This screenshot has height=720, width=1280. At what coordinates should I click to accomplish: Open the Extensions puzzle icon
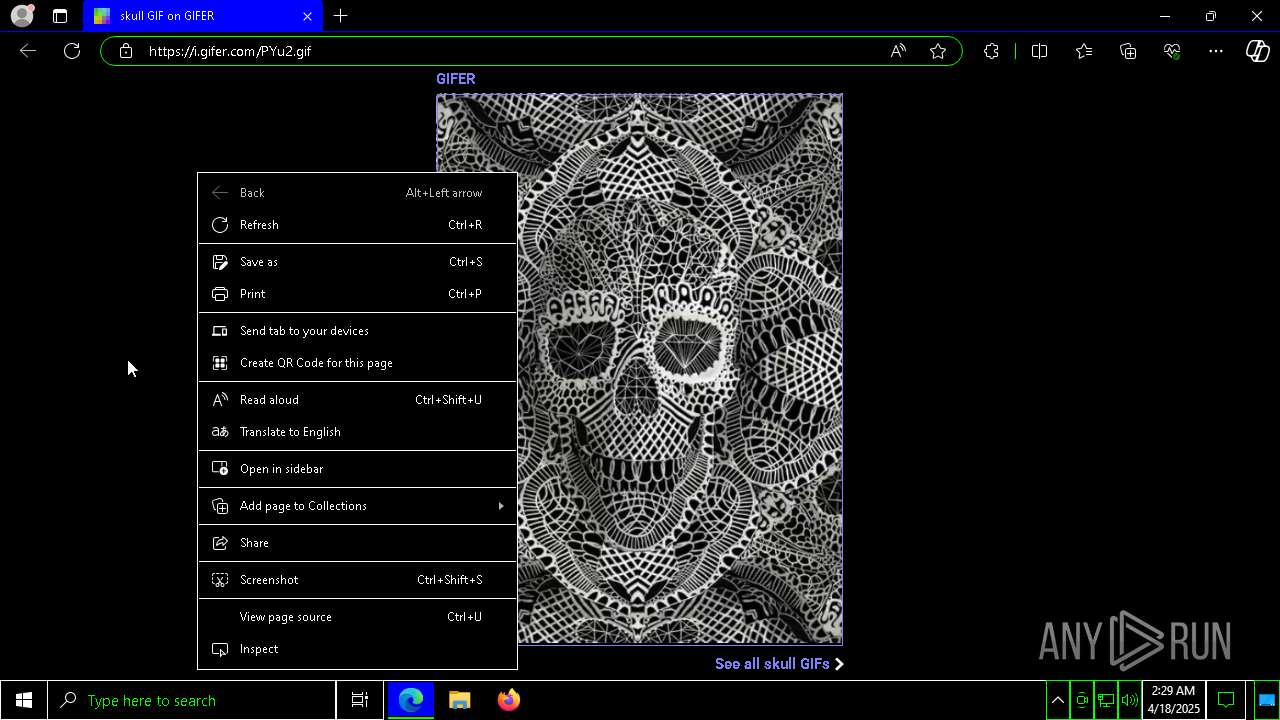pyautogui.click(x=991, y=51)
